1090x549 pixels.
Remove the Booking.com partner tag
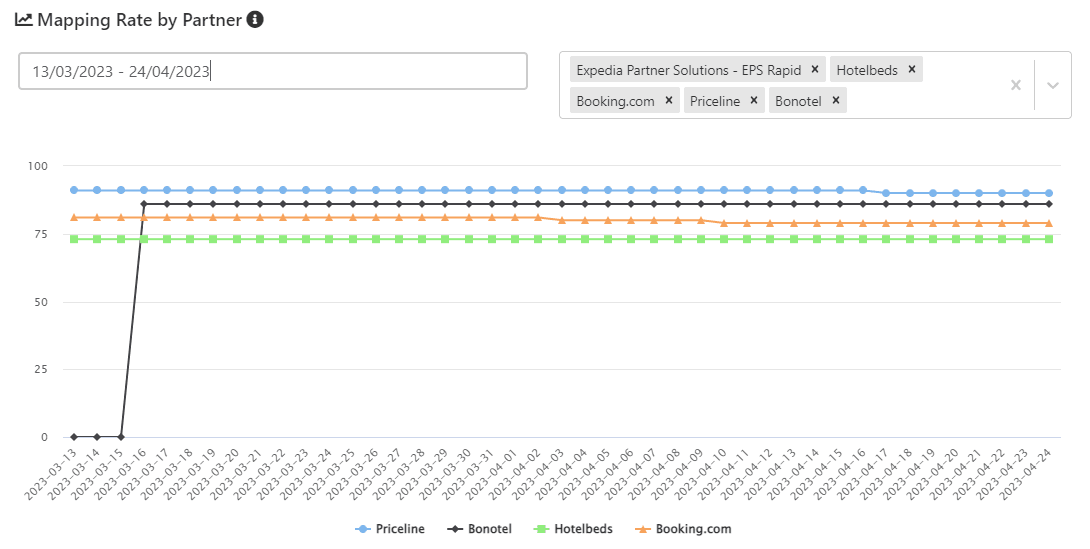[x=669, y=101]
